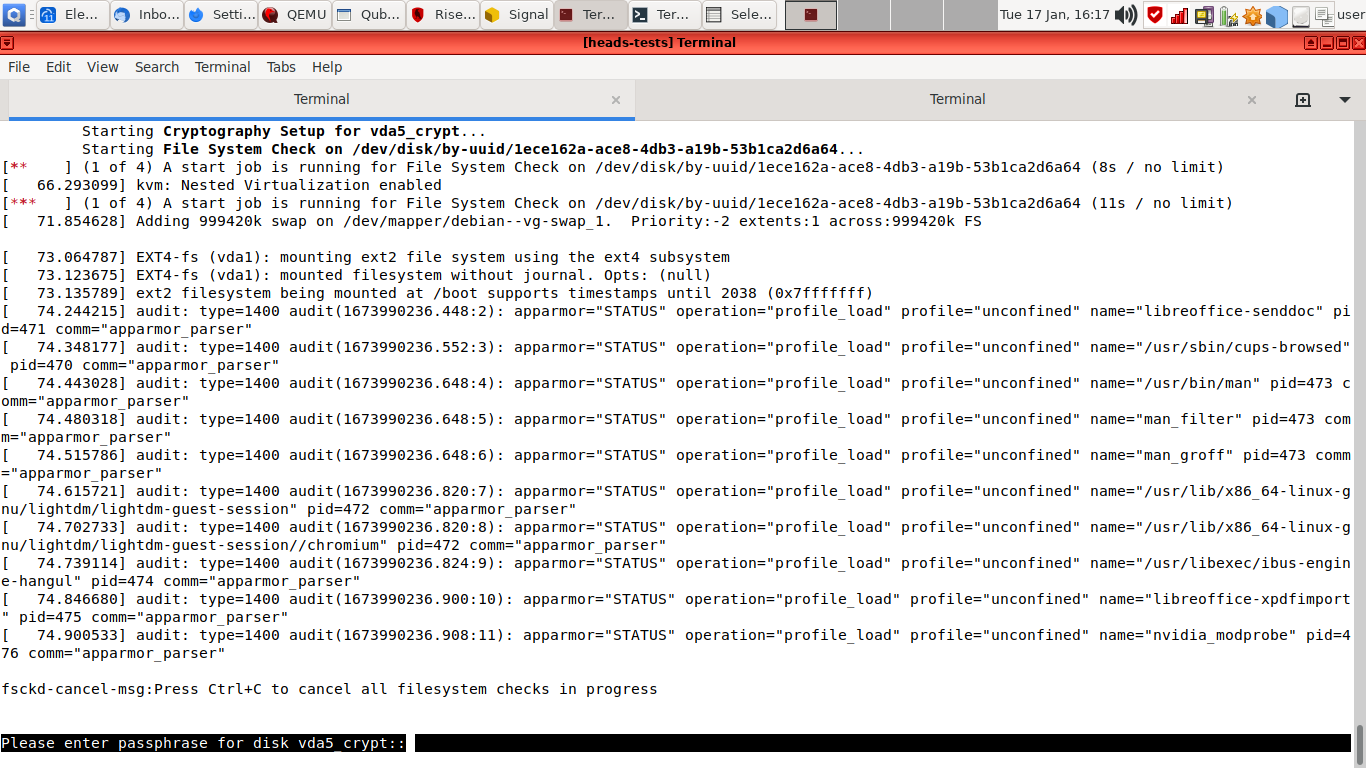Click the red shield icon in system tray
1366x768 pixels.
1154,15
